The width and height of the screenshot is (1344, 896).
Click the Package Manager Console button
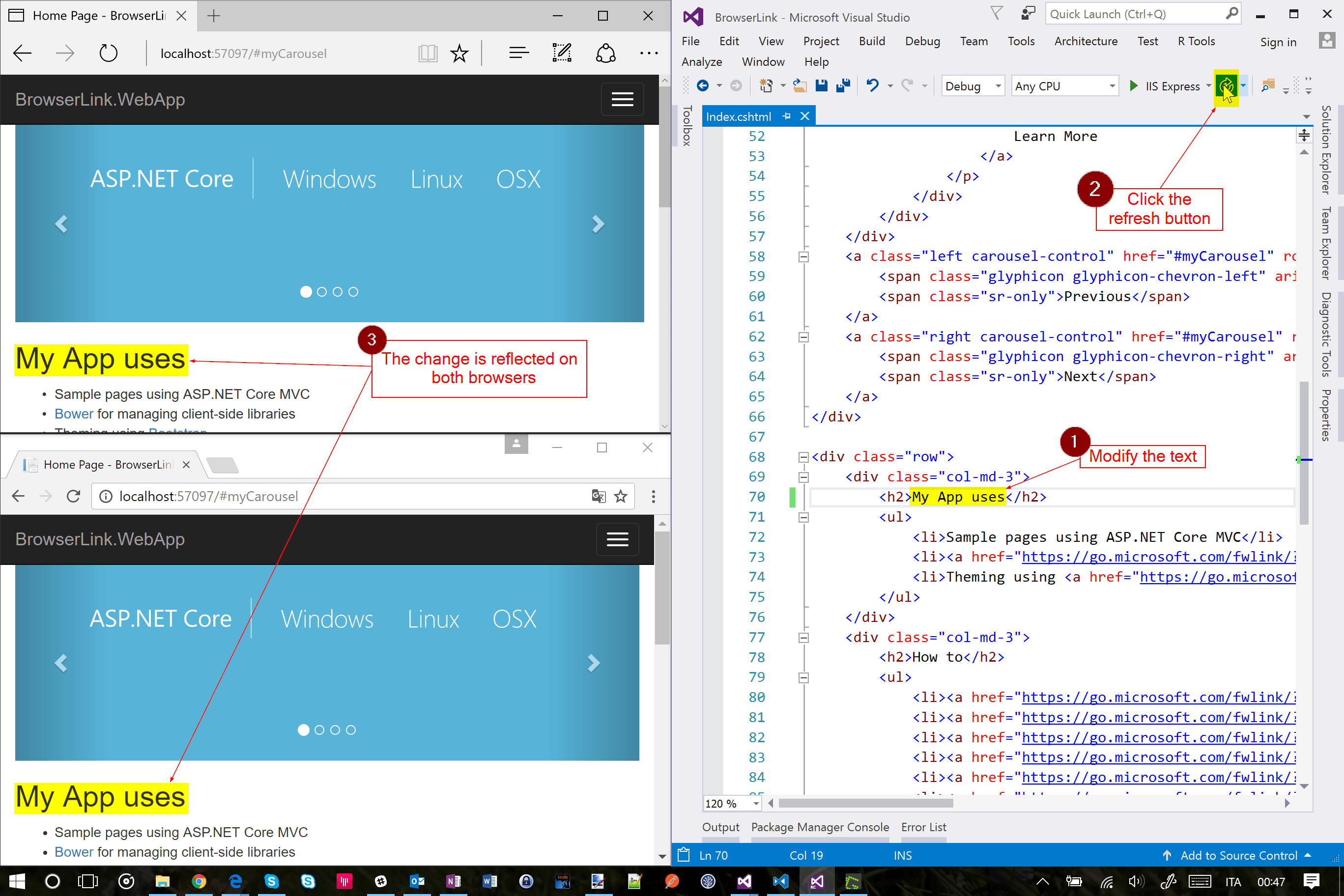[819, 826]
